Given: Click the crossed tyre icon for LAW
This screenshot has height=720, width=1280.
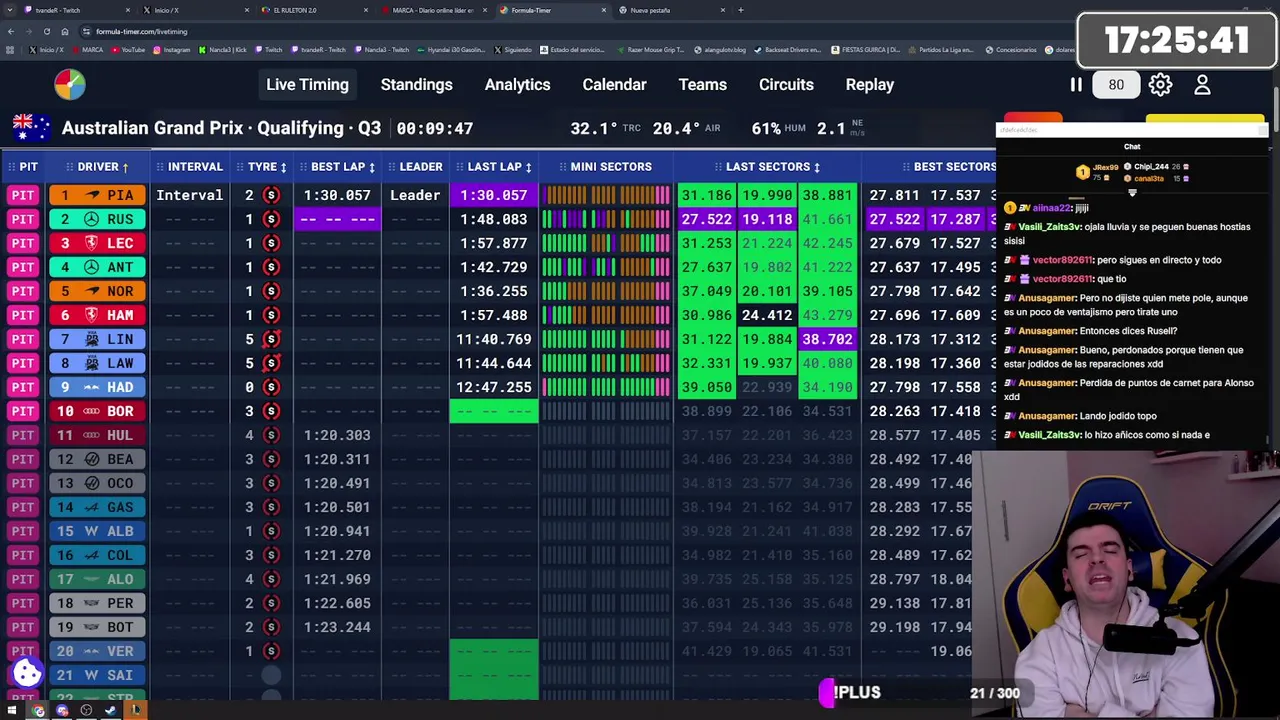Looking at the screenshot, I should (271, 363).
